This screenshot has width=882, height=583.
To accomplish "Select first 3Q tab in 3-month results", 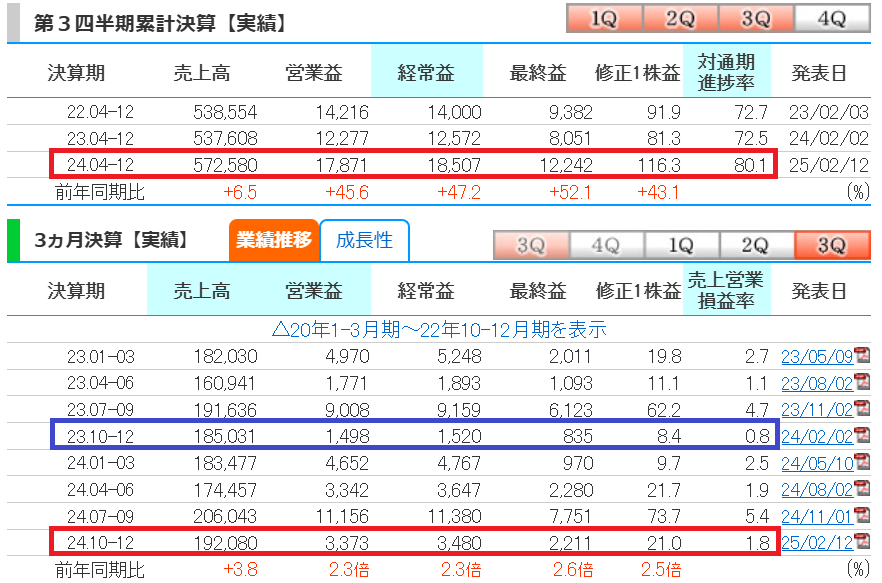I will click(x=531, y=245).
